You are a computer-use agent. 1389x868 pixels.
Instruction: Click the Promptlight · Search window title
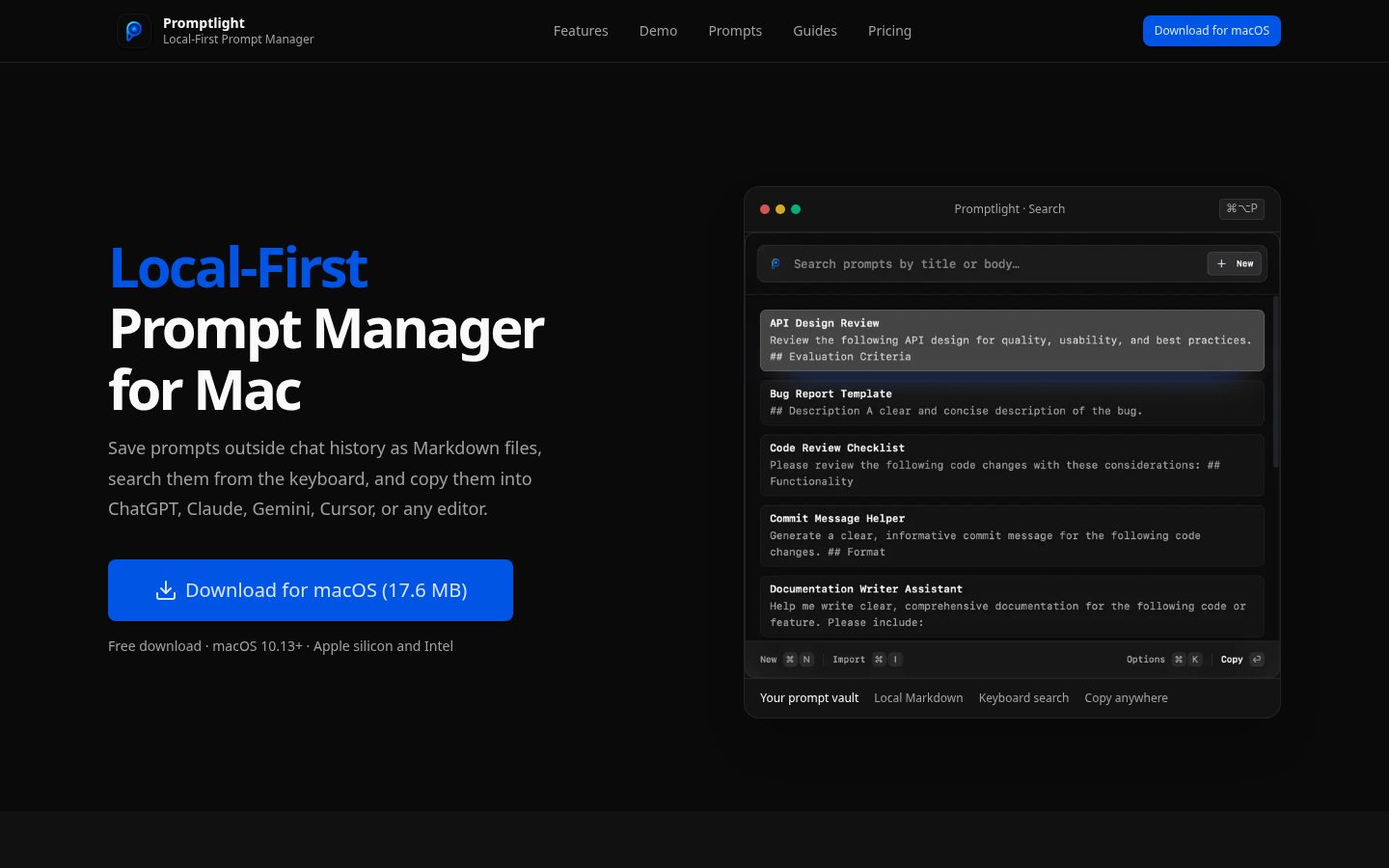1010,209
